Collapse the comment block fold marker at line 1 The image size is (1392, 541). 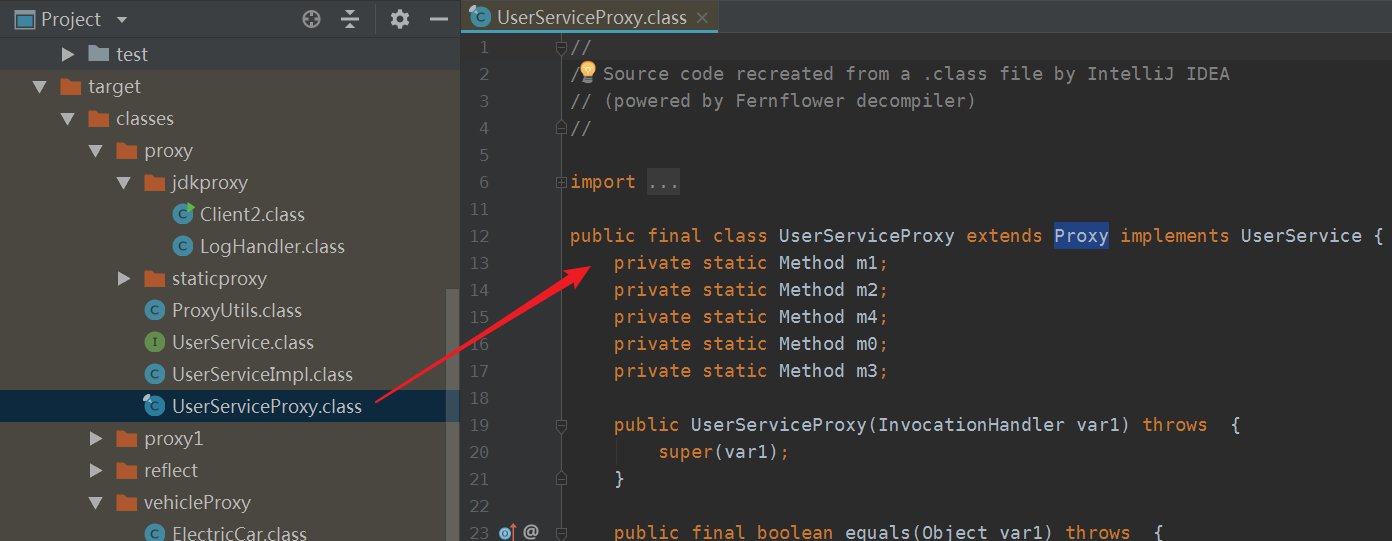pos(561,46)
